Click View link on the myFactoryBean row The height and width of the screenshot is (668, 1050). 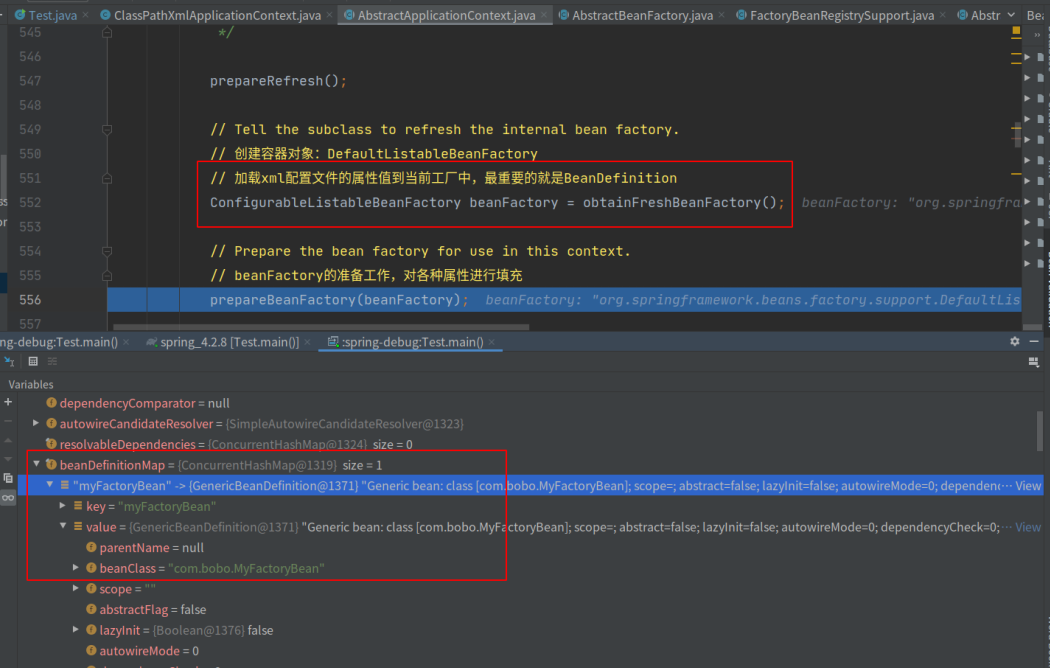coord(1028,486)
